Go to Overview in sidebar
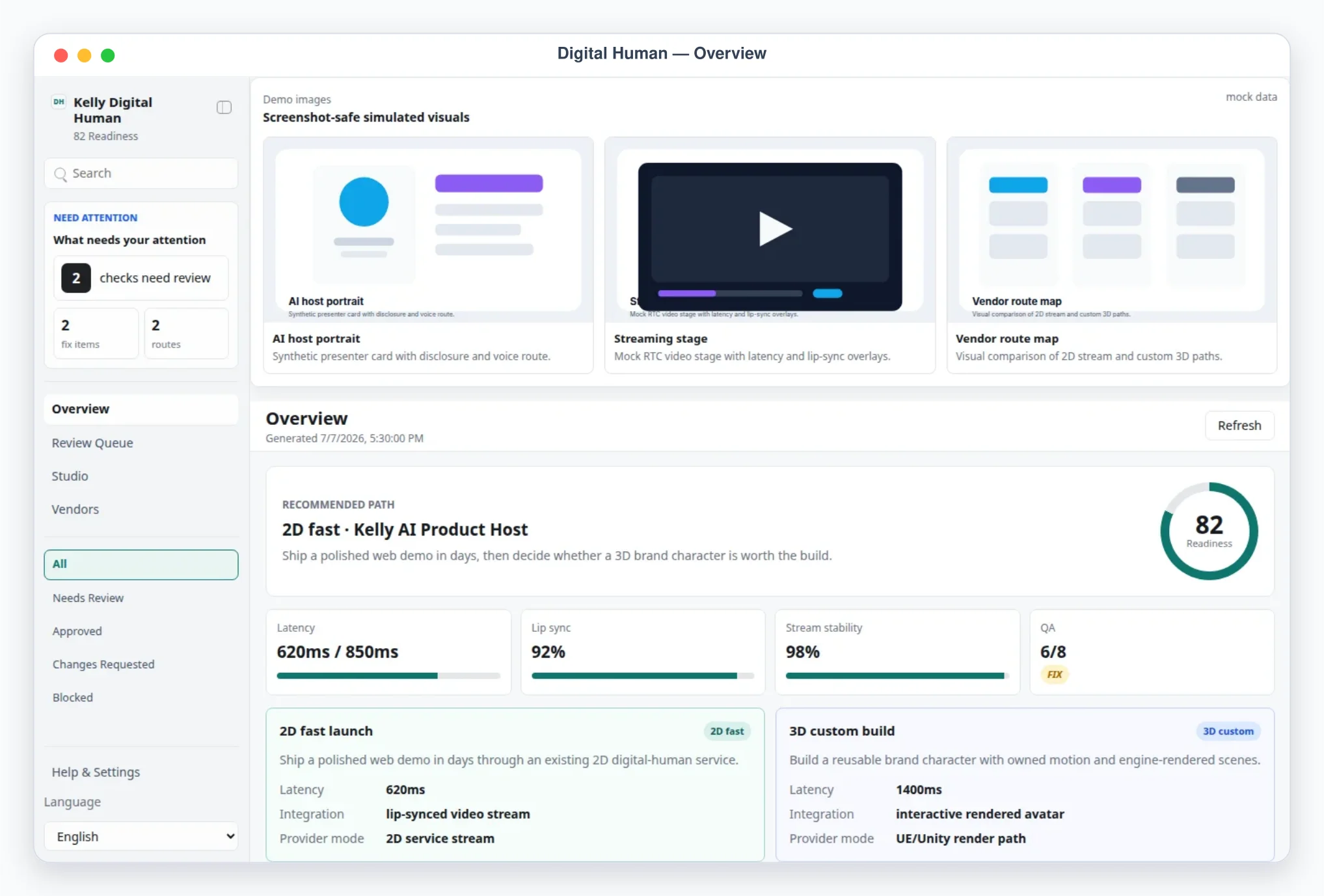 [x=141, y=409]
